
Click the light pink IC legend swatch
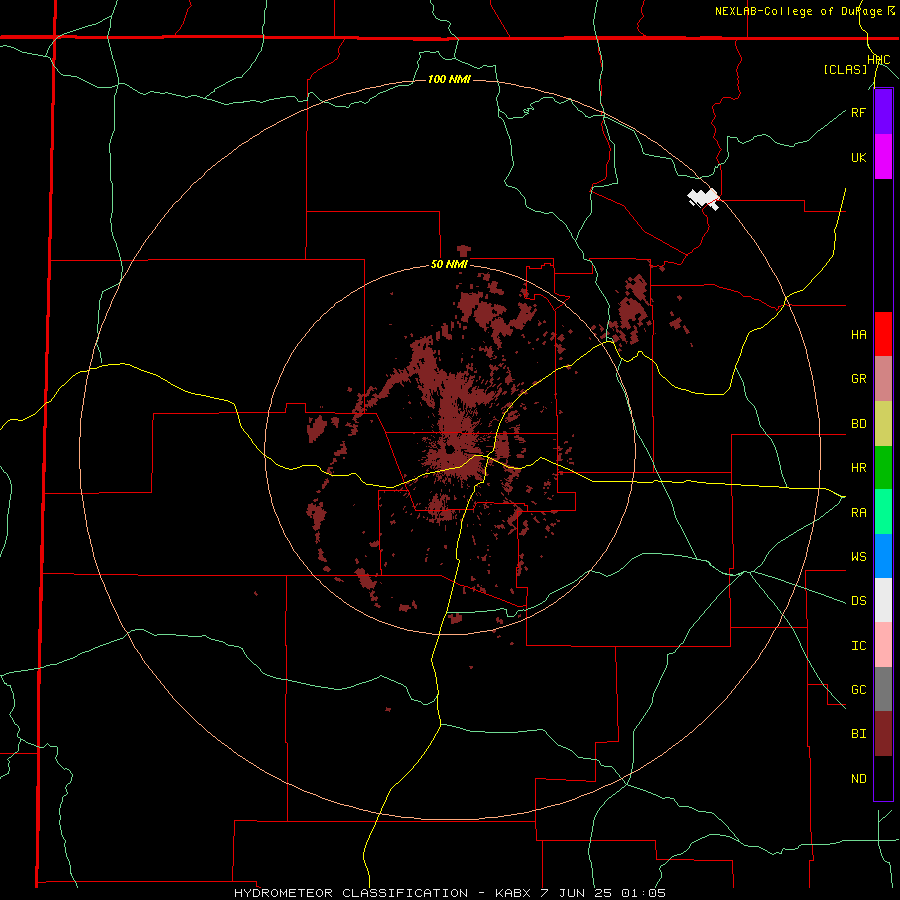pyautogui.click(x=883, y=645)
